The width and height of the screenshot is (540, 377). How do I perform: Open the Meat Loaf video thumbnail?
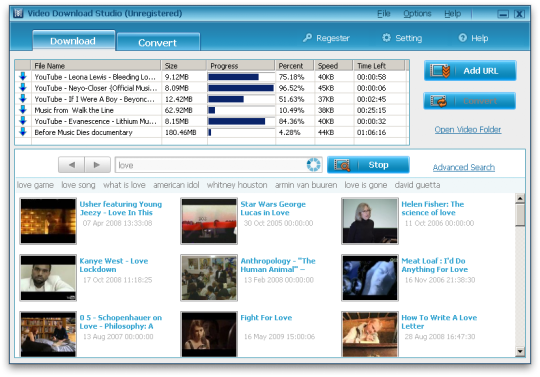pos(370,278)
